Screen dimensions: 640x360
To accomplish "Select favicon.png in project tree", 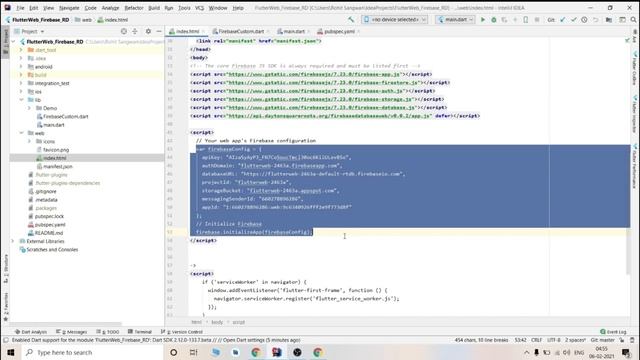I will point(56,150).
